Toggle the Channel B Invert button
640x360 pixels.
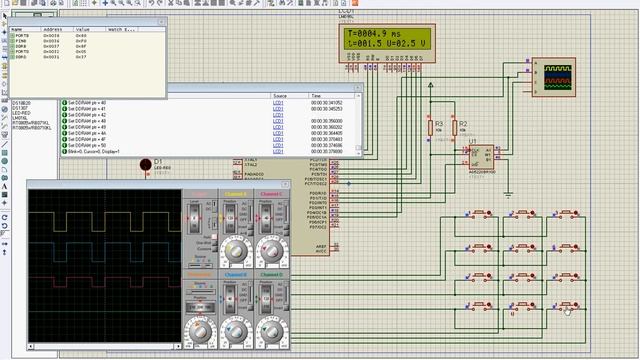(x=250, y=309)
